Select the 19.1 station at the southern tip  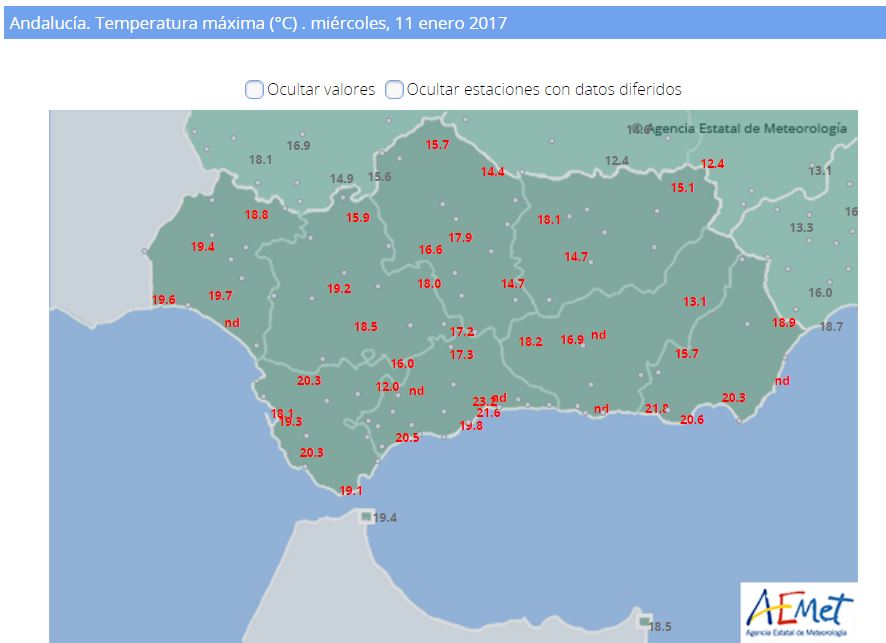(x=350, y=491)
